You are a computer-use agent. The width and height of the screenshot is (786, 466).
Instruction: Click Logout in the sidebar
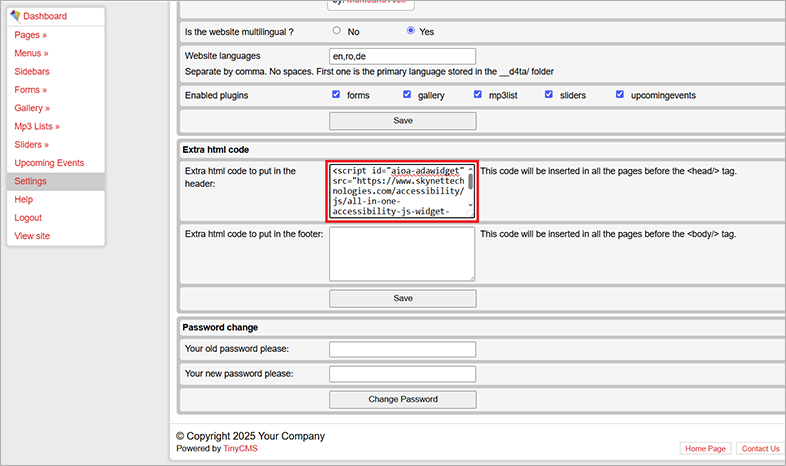pyautogui.click(x=28, y=218)
